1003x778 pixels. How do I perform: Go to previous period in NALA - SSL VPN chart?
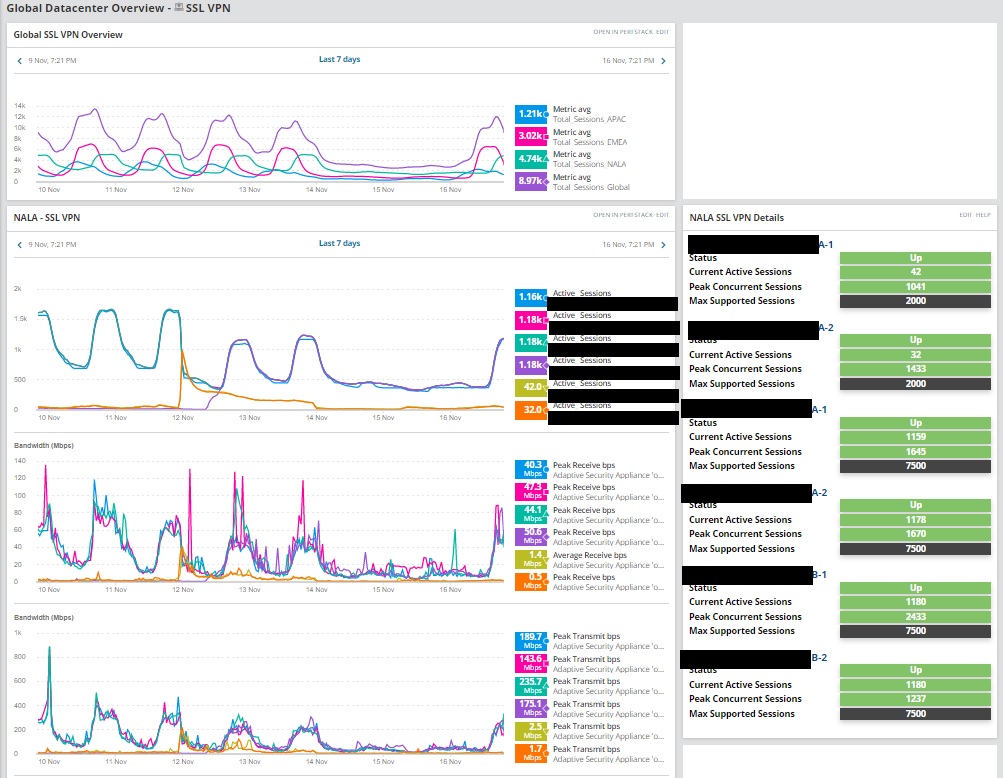click(19, 244)
